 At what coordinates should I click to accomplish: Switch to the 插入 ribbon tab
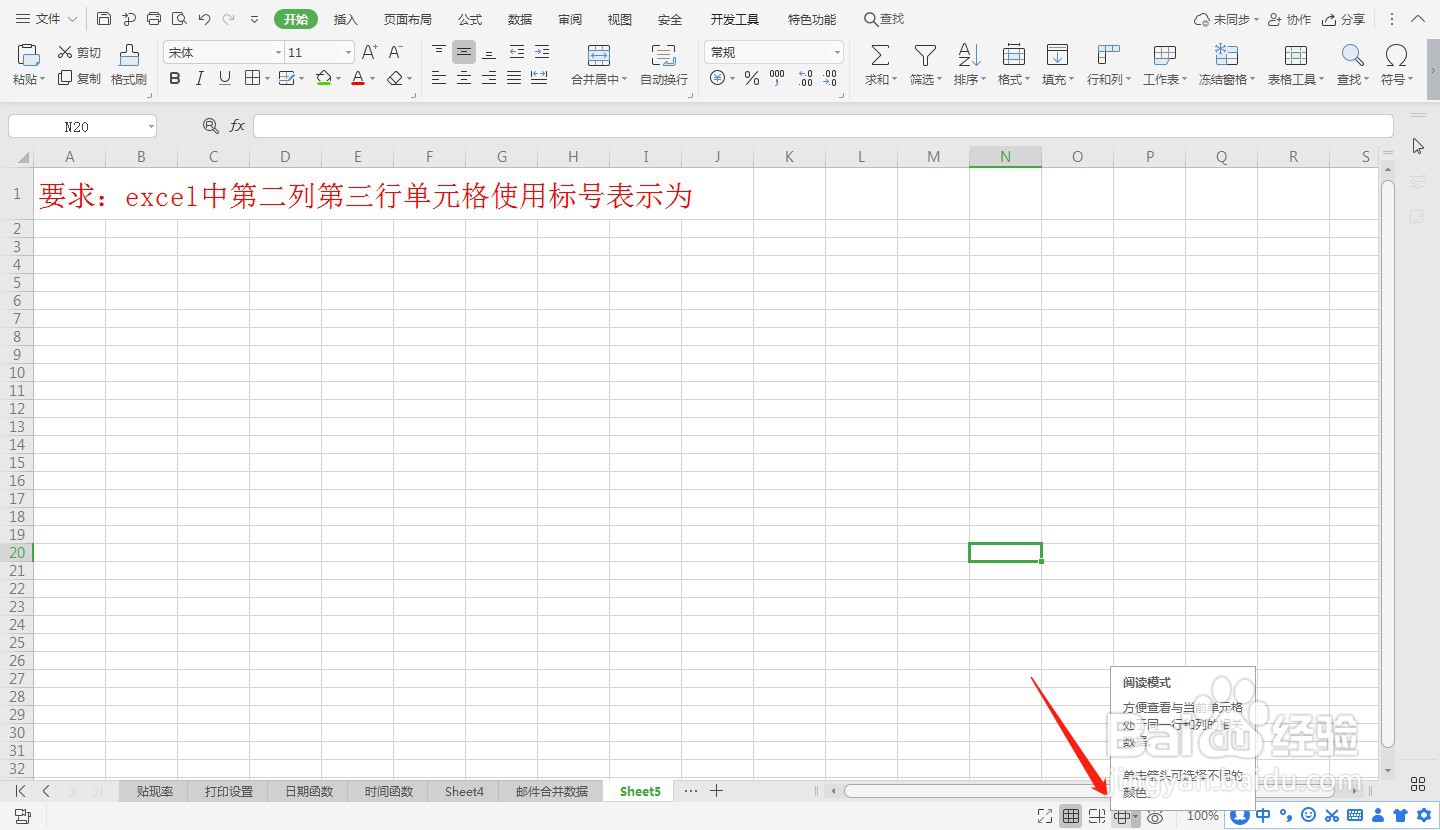[345, 18]
